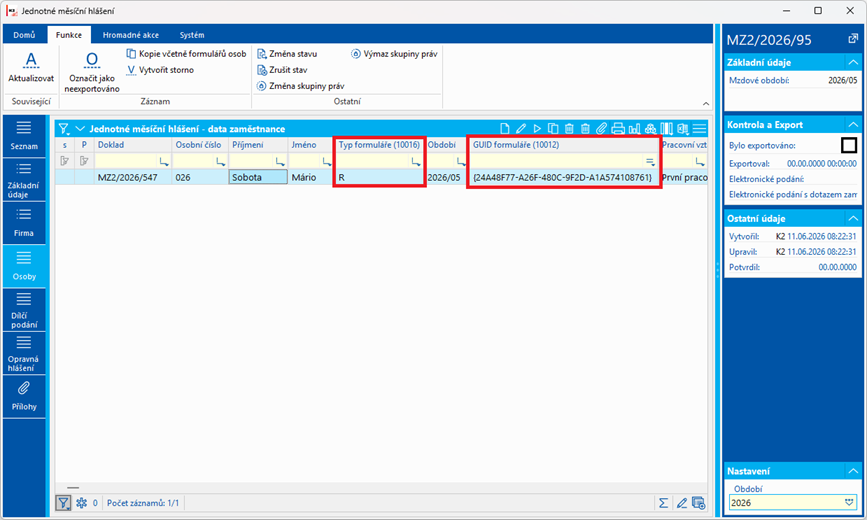The width and height of the screenshot is (867, 520).
Task: Open the Období 2026 dropdown
Action: click(x=849, y=502)
